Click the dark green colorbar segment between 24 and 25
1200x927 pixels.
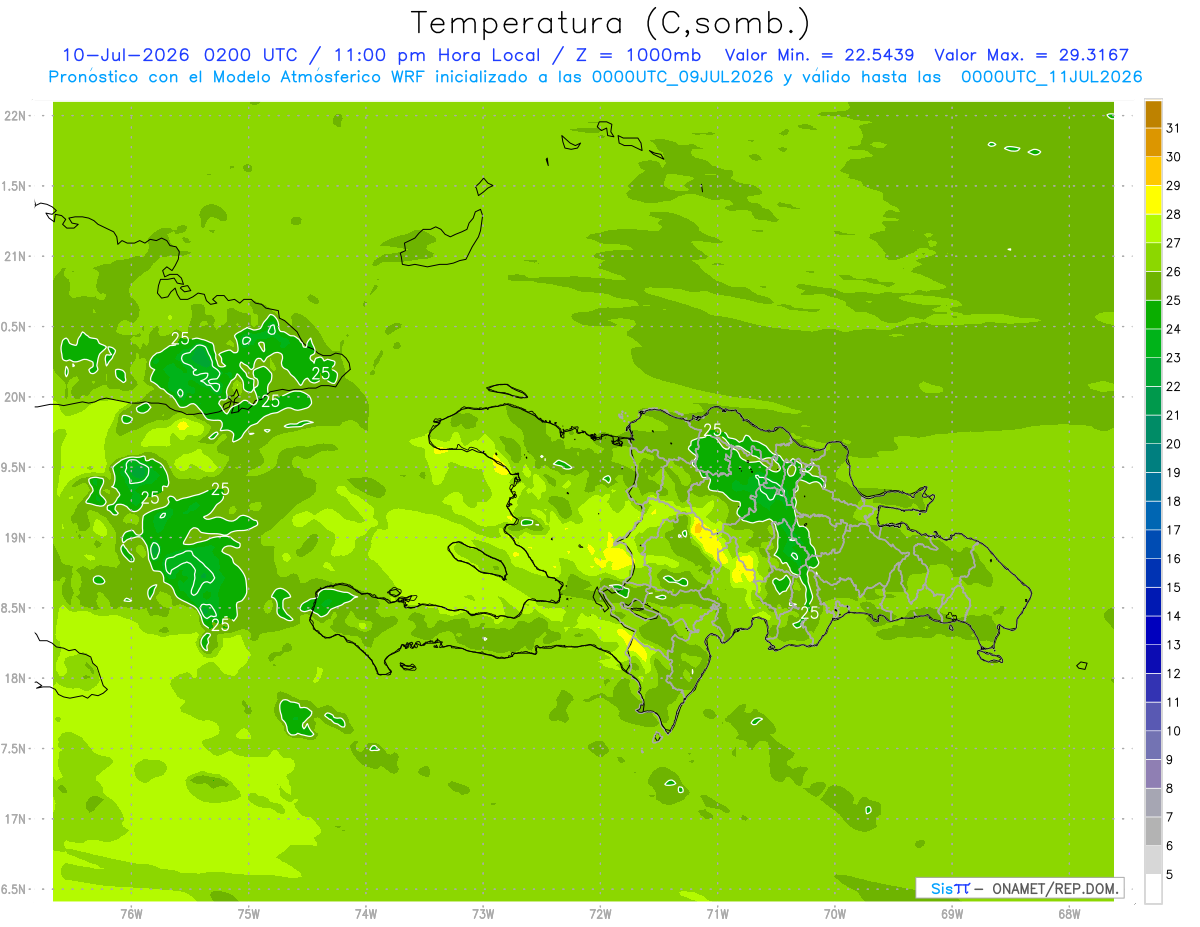coord(1153,314)
